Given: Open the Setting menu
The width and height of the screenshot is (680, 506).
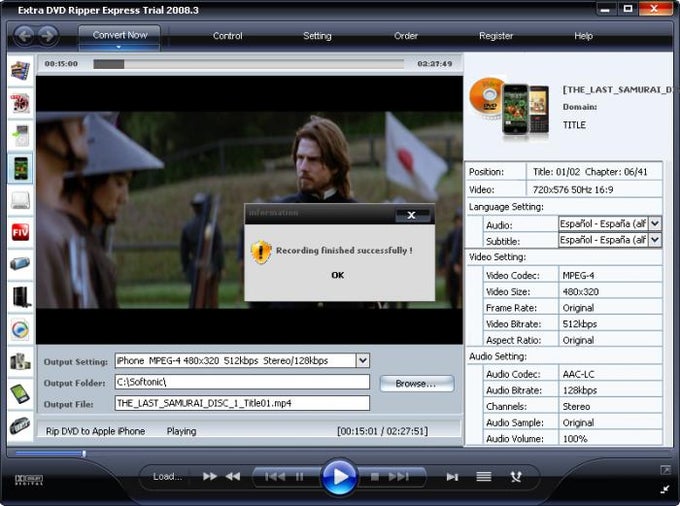Looking at the screenshot, I should coord(317,36).
